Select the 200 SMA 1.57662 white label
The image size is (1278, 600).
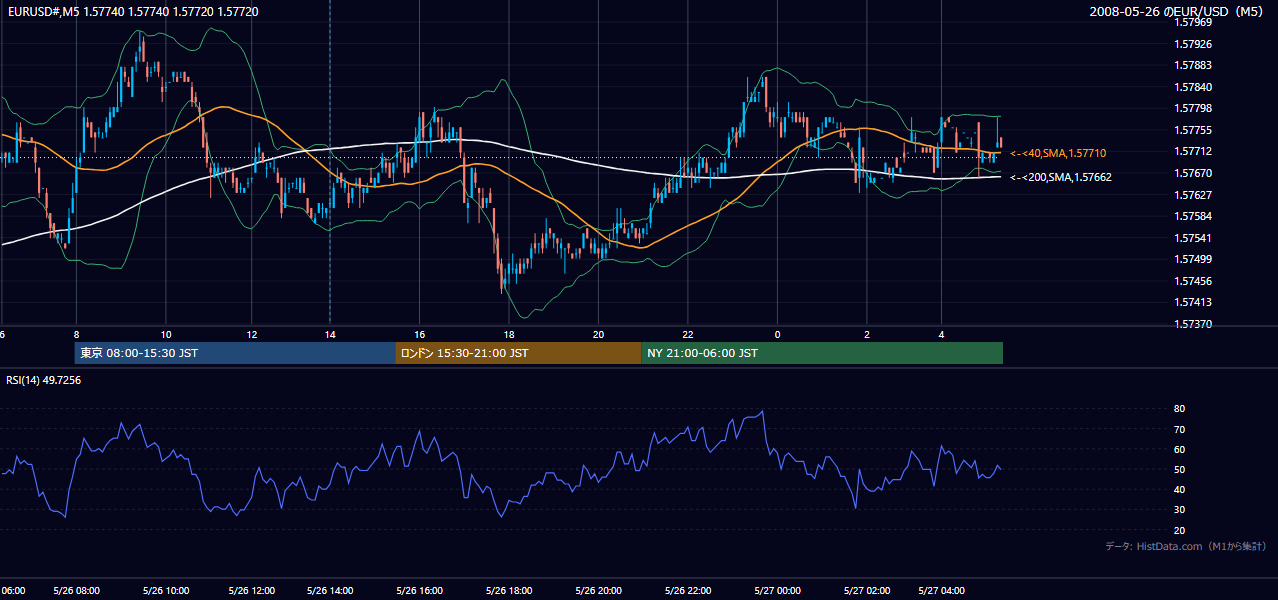tap(1061, 177)
